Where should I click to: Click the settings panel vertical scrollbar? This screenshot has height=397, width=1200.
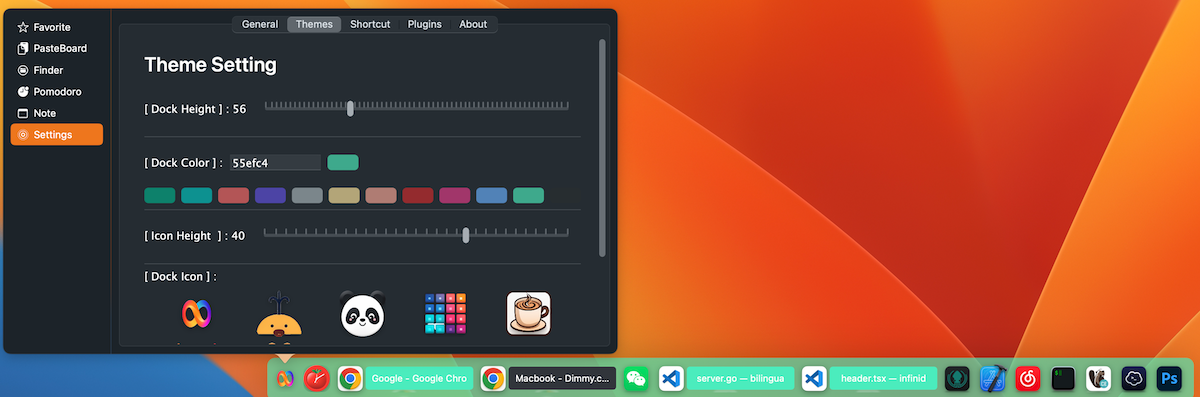tap(602, 147)
